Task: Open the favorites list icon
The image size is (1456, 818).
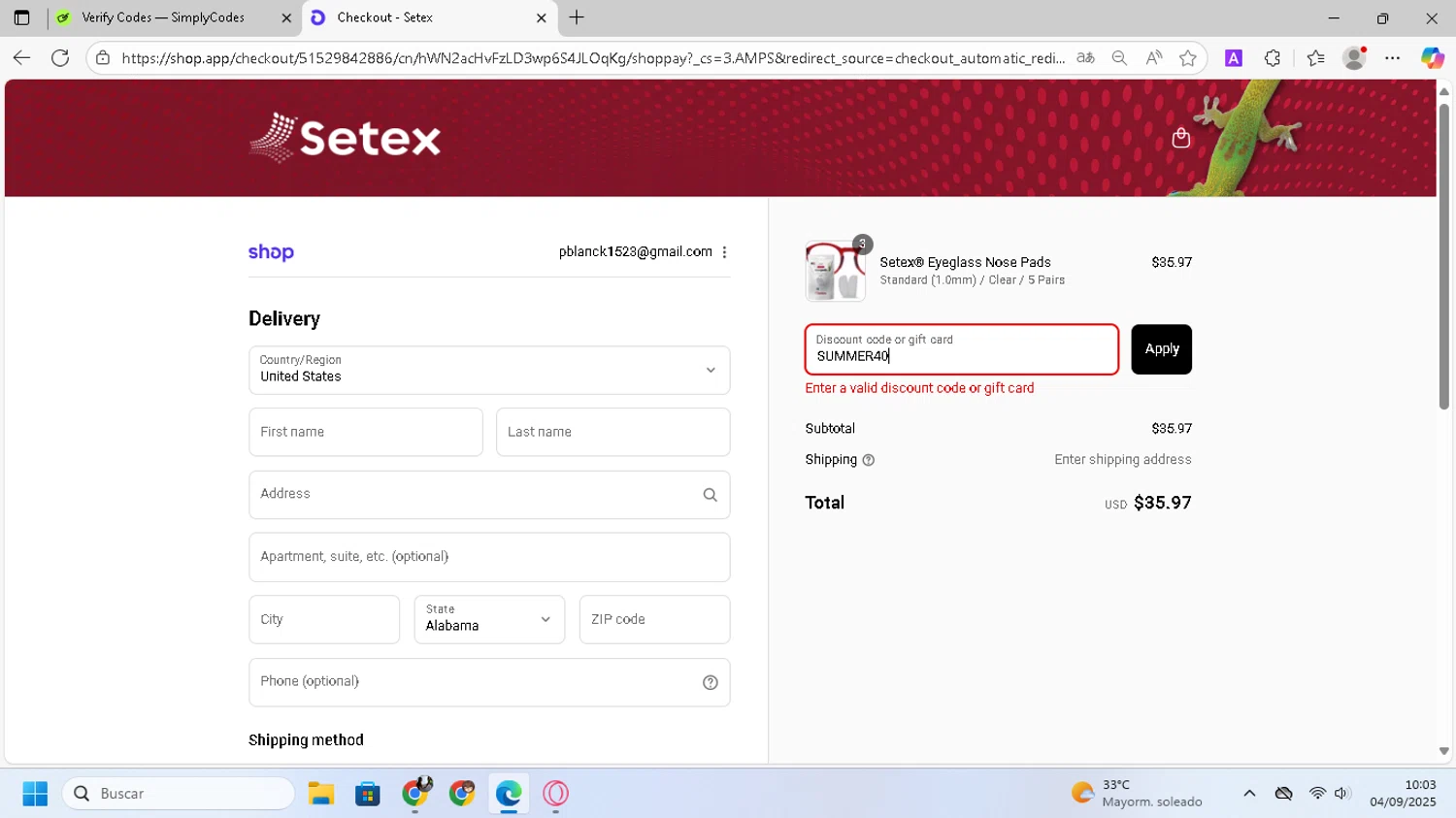Action: click(1315, 58)
